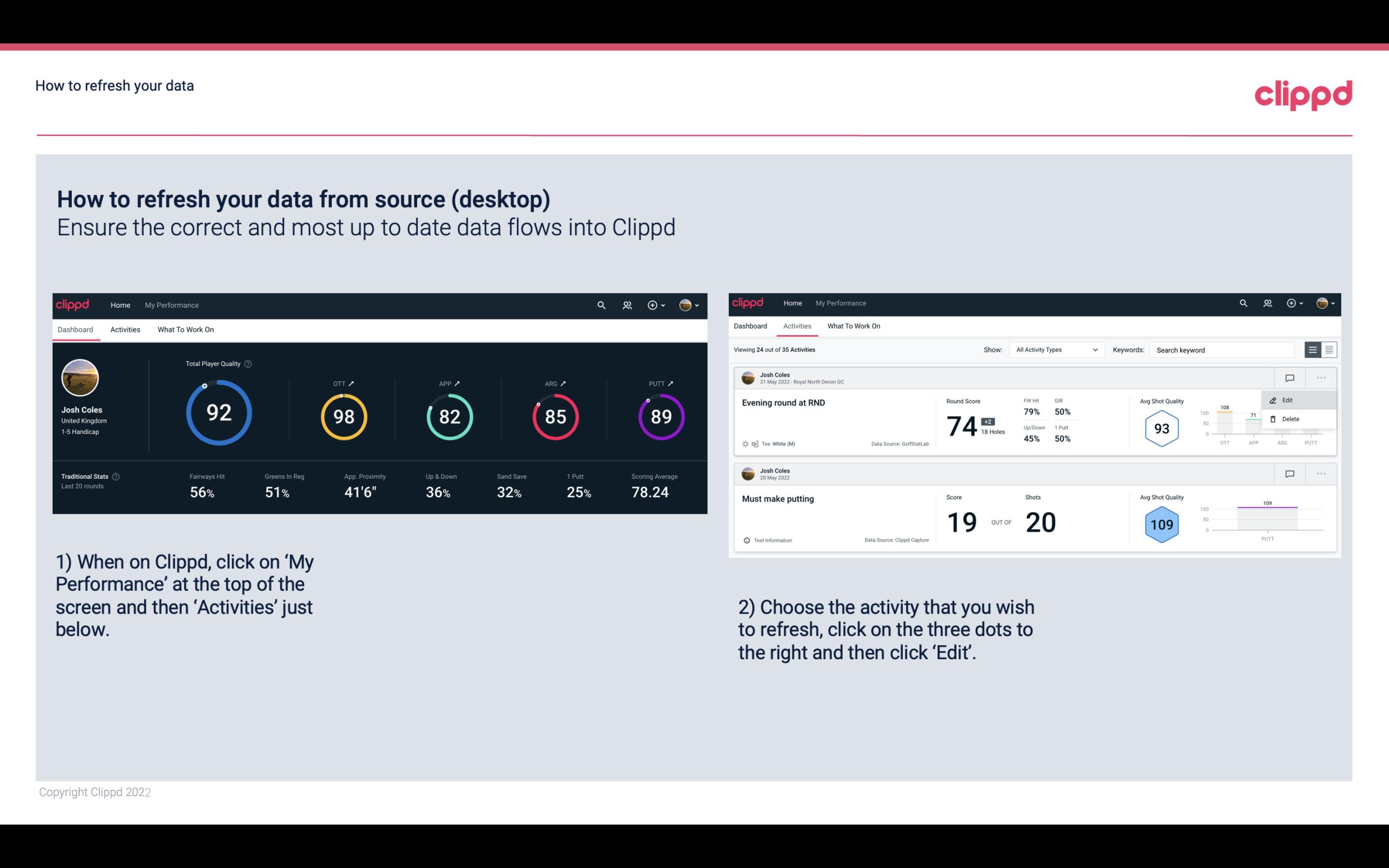The image size is (1389, 868).
Task: Click the Total Player Quality score 92 circle
Action: [x=217, y=414]
